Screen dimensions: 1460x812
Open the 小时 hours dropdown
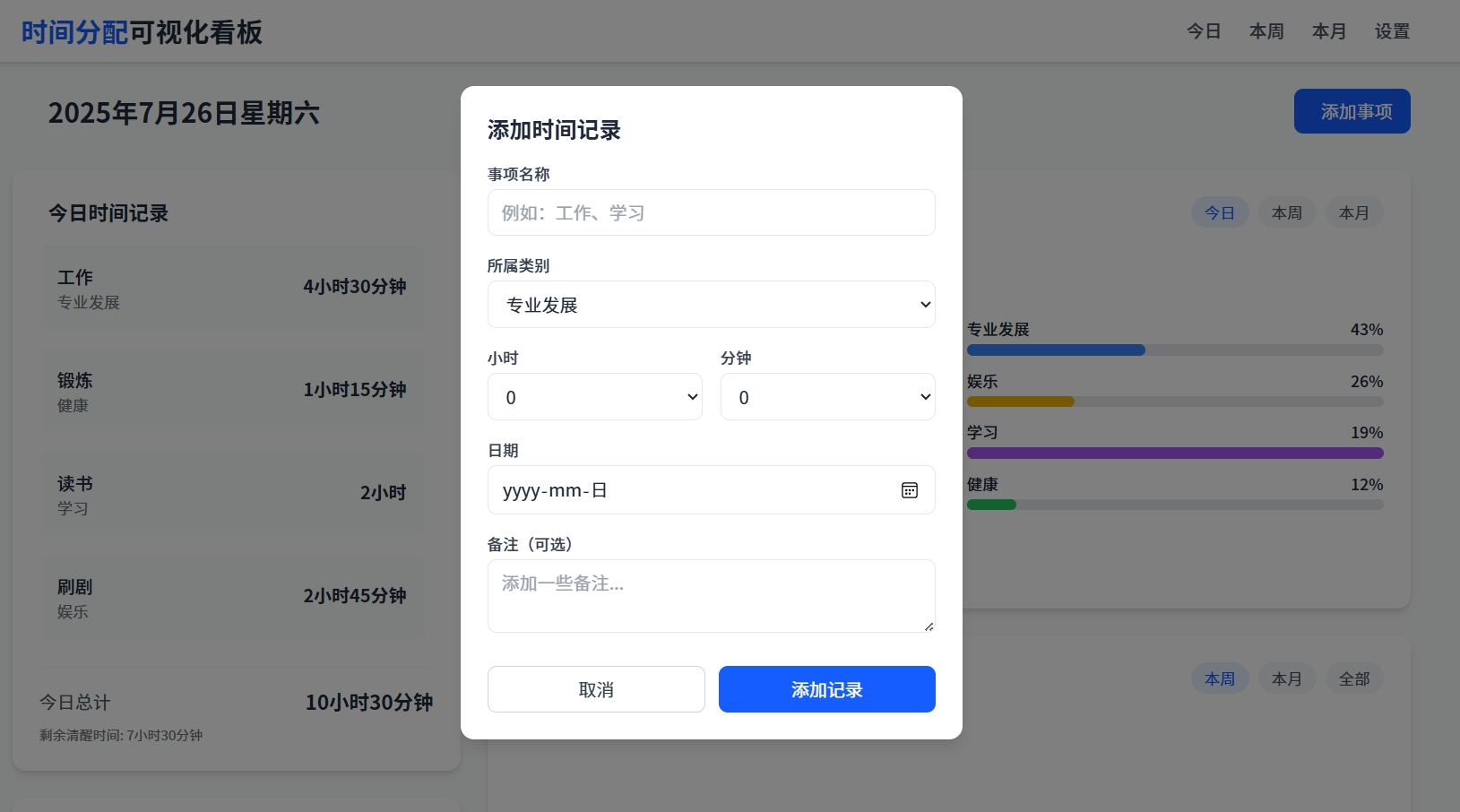(594, 397)
